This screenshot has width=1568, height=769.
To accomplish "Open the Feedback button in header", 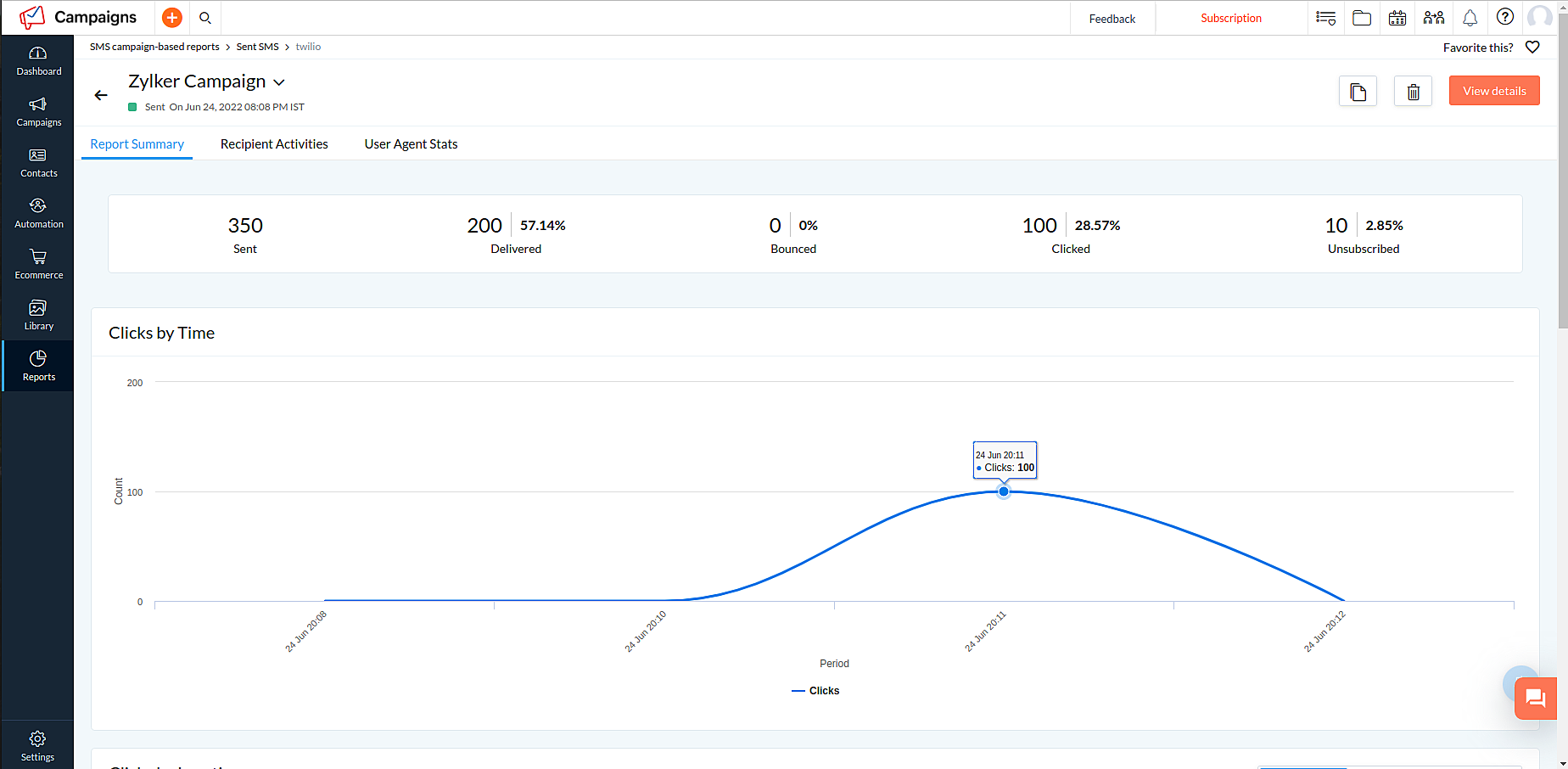I will (x=1112, y=19).
